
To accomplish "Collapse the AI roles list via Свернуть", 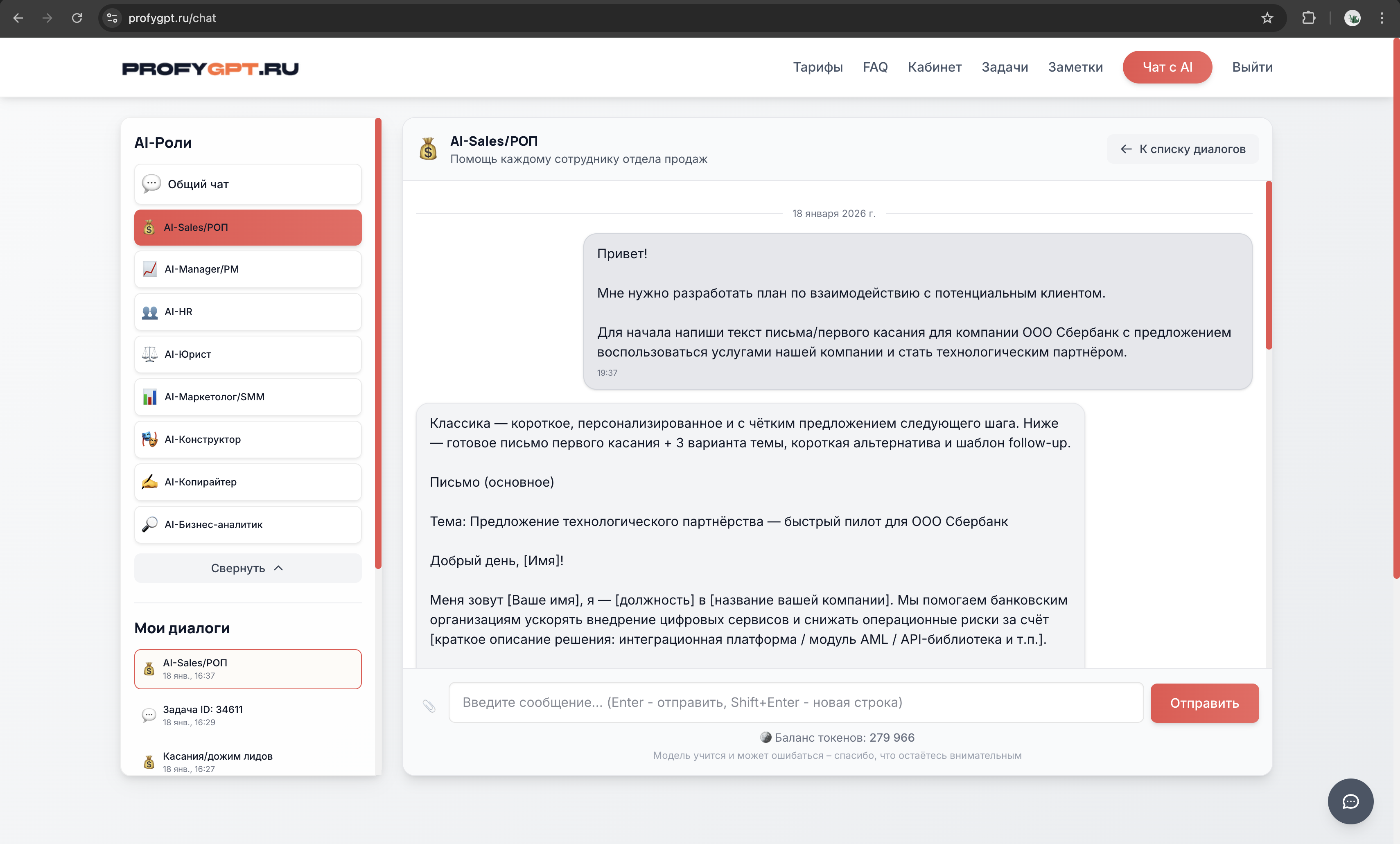I will (247, 568).
